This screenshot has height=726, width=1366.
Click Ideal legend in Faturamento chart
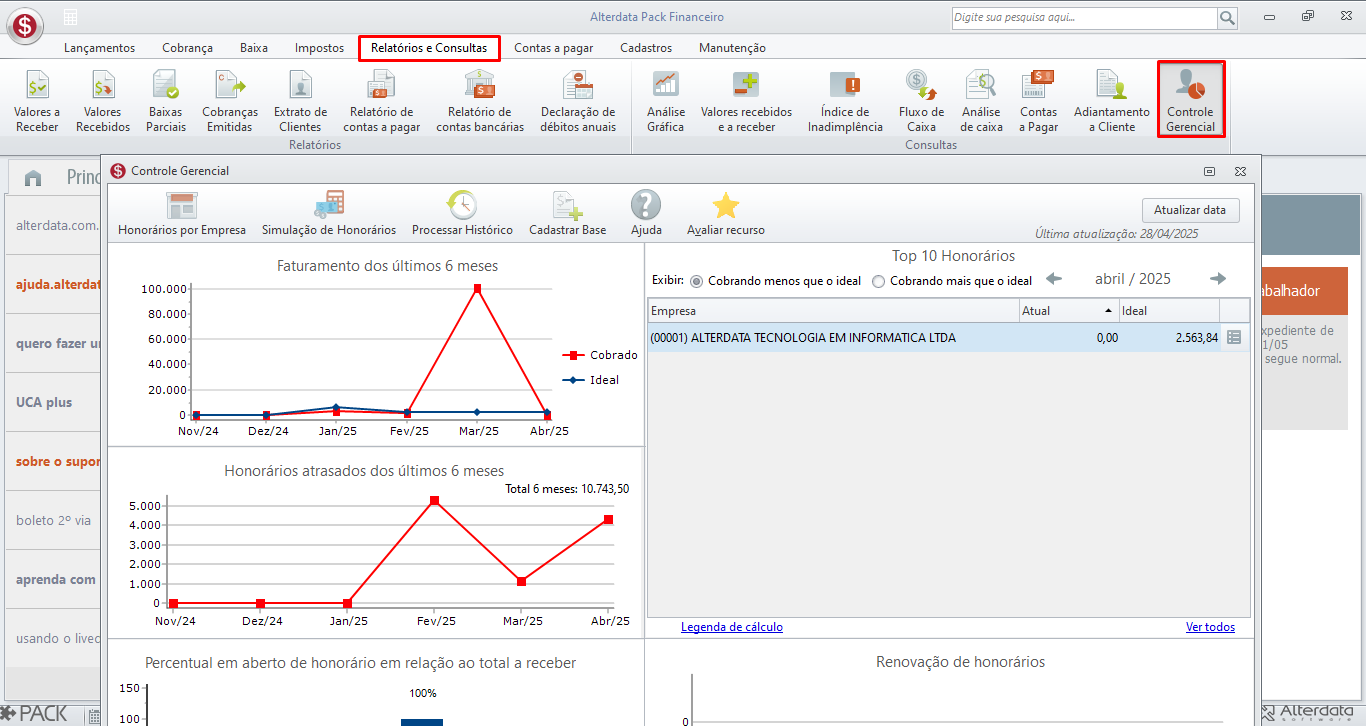tap(591, 380)
